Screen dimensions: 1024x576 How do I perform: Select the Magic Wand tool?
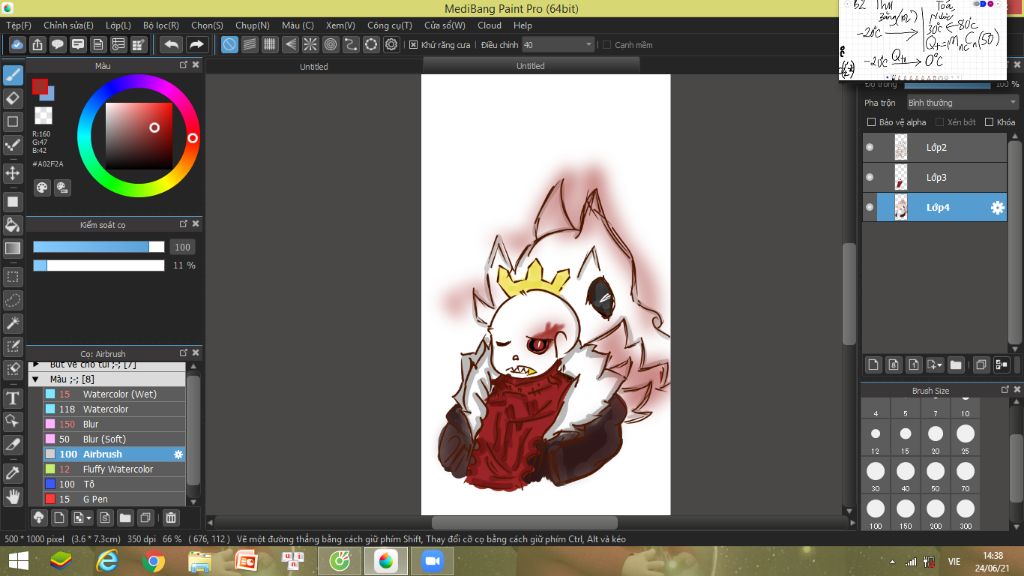pos(13,323)
